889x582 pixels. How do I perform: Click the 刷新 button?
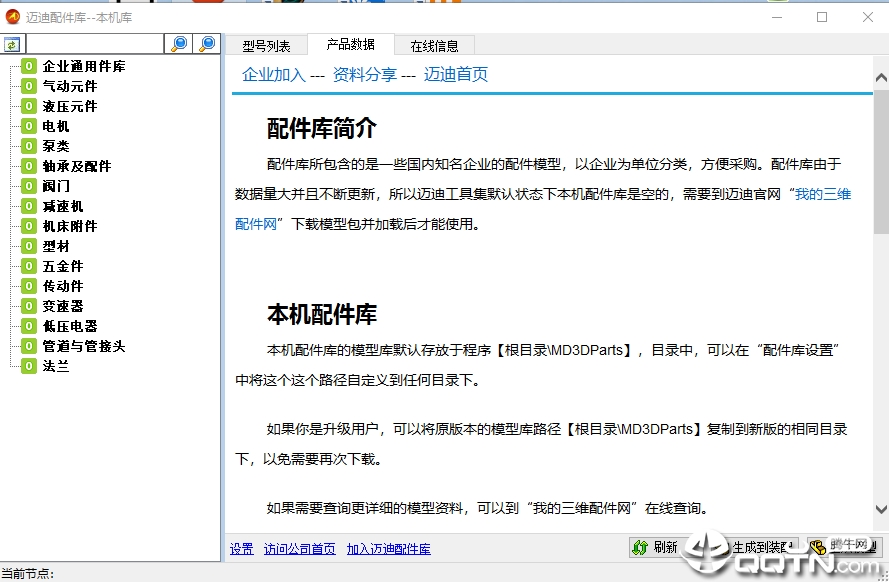tap(656, 547)
